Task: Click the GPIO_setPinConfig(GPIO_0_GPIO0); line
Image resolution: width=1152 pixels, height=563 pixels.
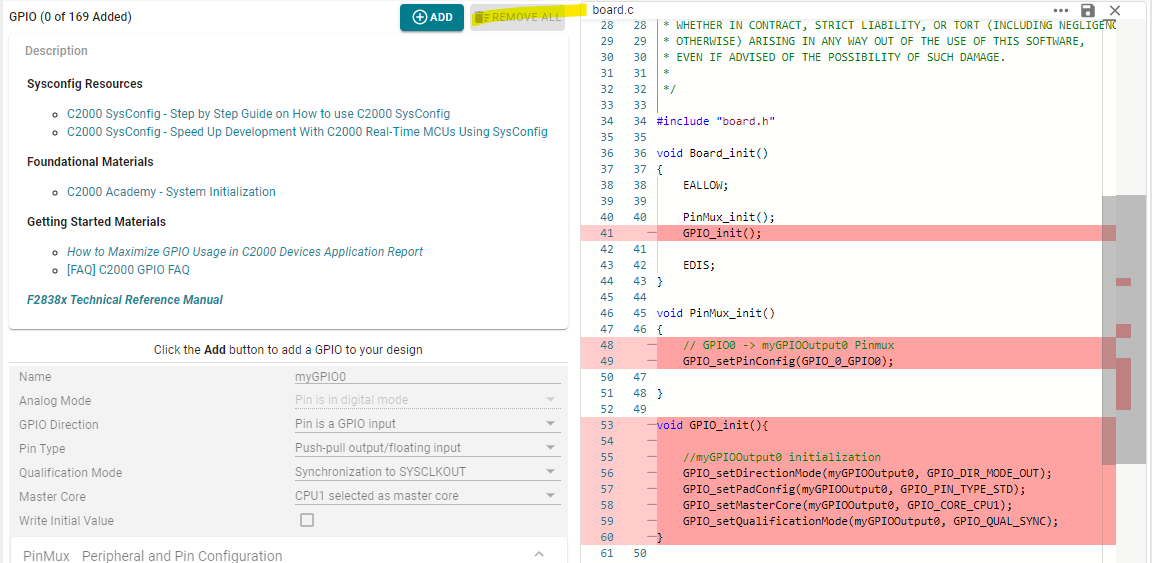Action: pyautogui.click(x=788, y=361)
